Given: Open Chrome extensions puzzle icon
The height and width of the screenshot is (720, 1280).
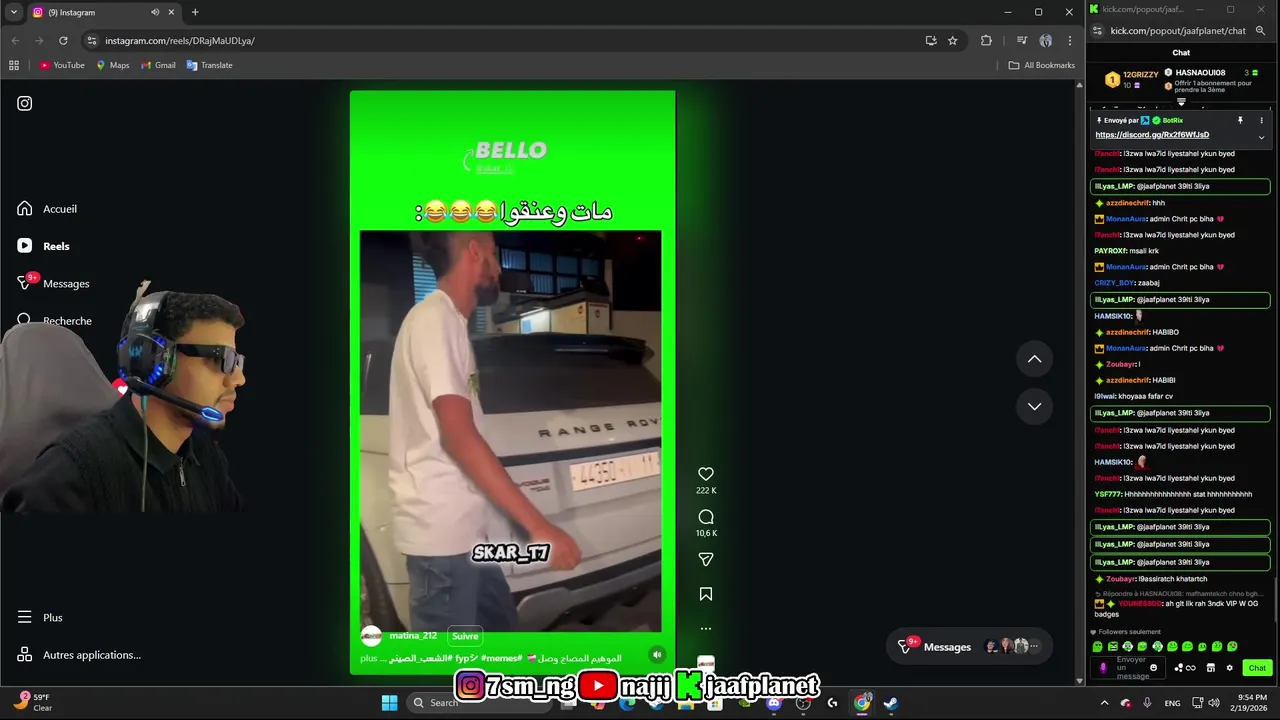Looking at the screenshot, I should click(x=986, y=41).
